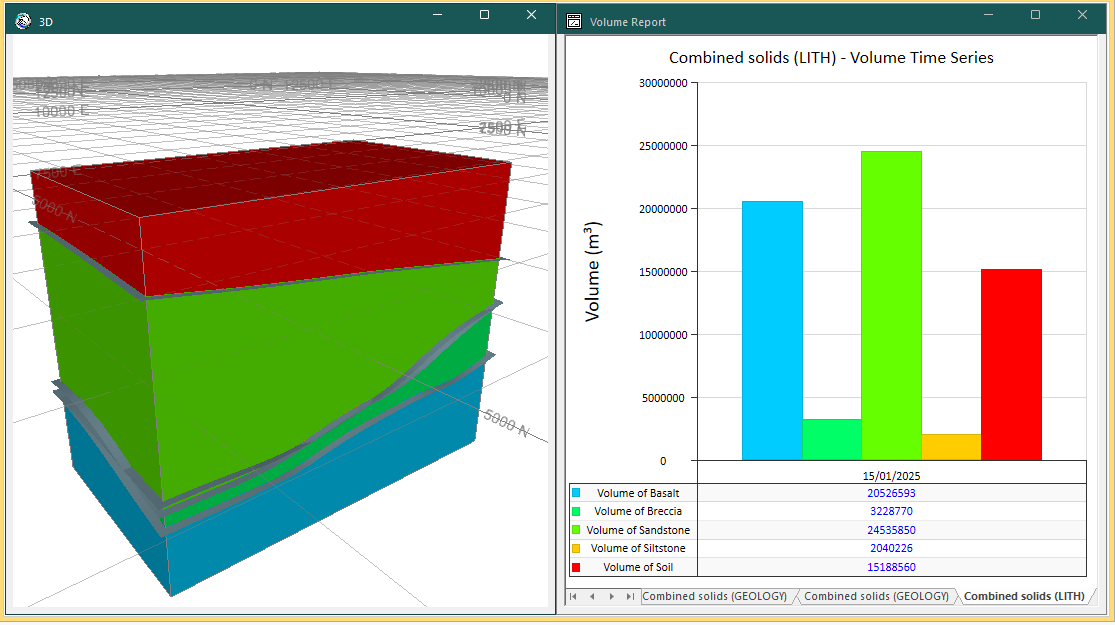The height and width of the screenshot is (625, 1115).
Task: Click the next sheet tab arrow
Action: click(611, 596)
